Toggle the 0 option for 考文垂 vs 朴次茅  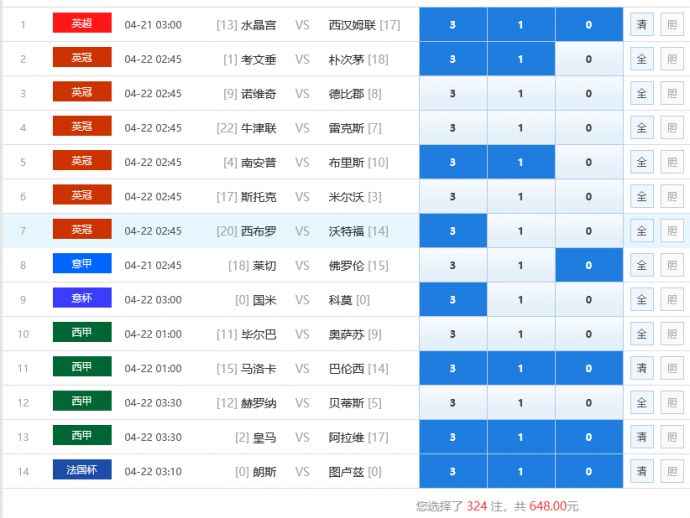588,59
